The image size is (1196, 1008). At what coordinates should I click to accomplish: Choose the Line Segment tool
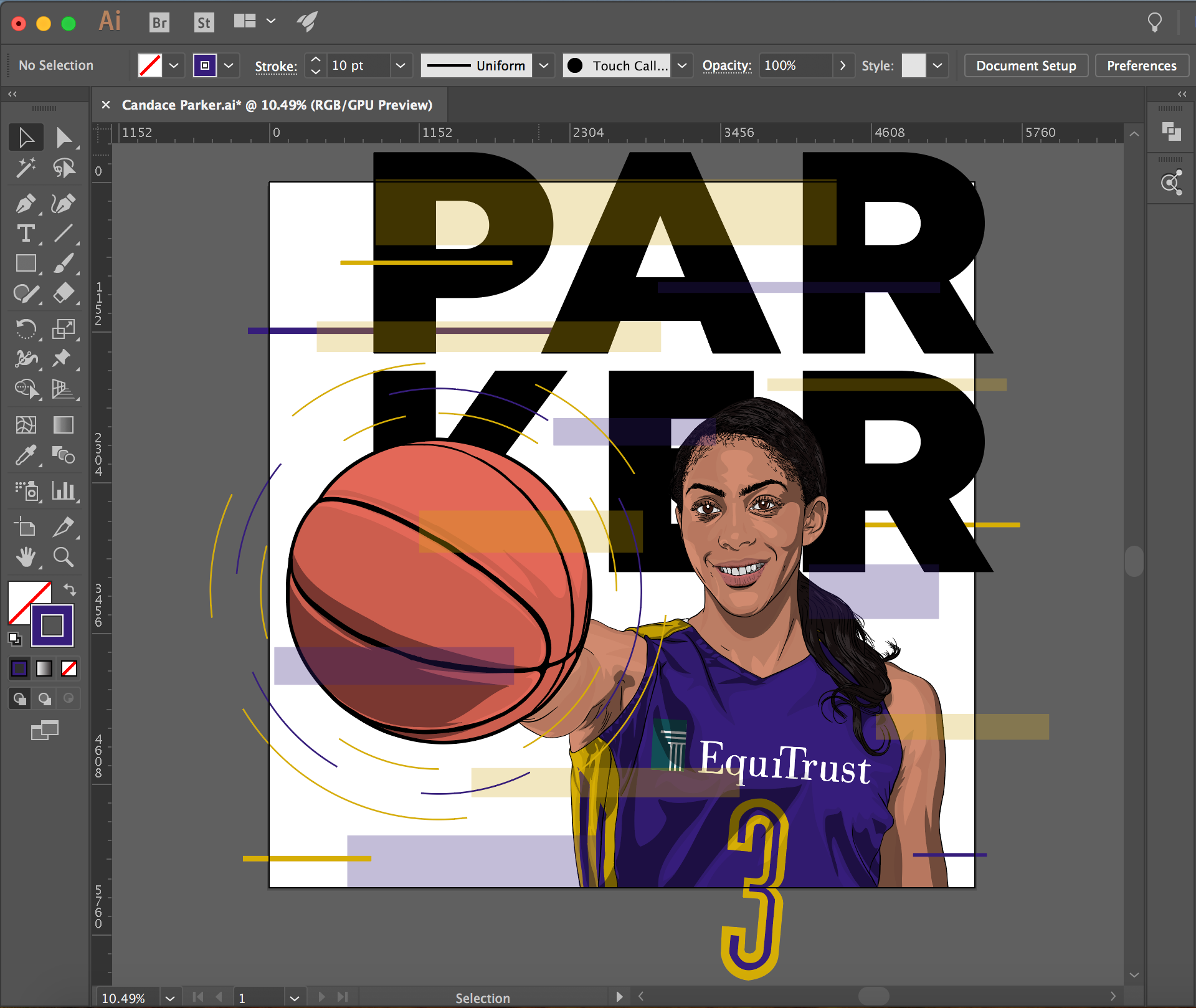[64, 234]
